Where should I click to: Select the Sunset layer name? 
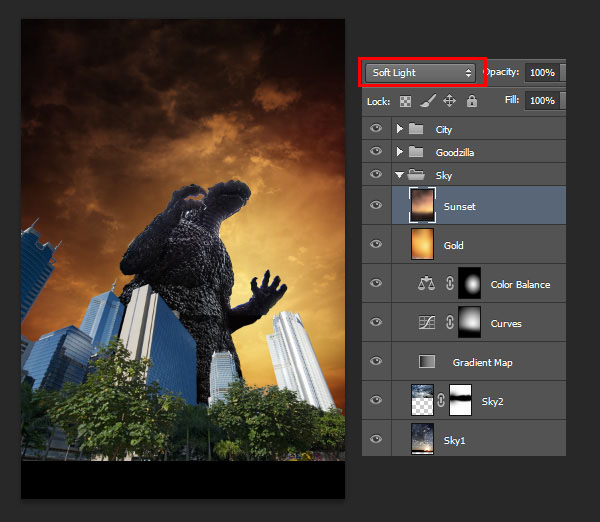click(x=459, y=207)
